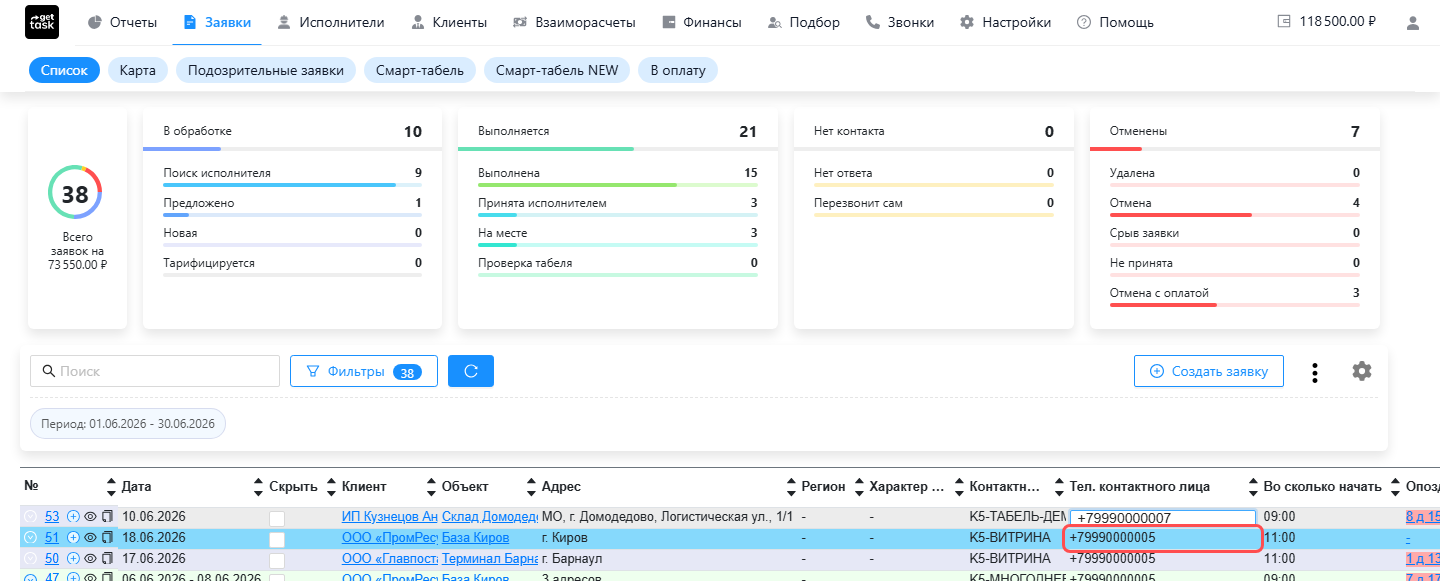Sort table by Дата column arrows
The image size is (1440, 581).
coord(111,487)
